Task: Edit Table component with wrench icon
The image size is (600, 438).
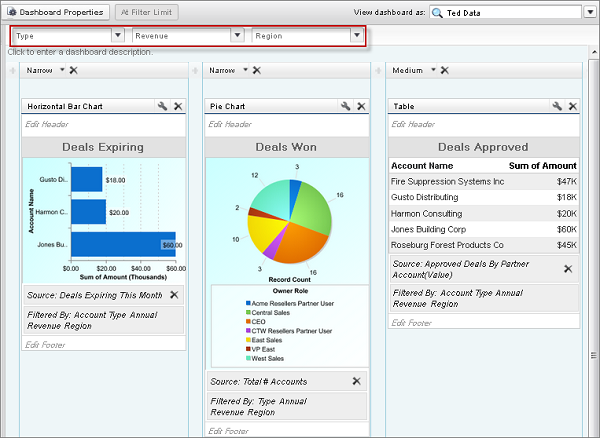Action: click(x=558, y=106)
